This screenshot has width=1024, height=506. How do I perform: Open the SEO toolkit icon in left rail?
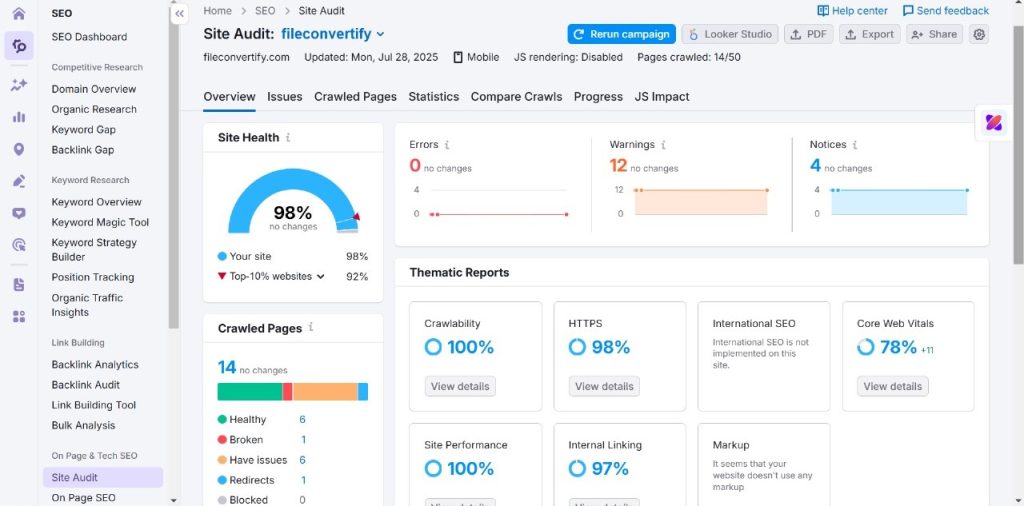[x=18, y=46]
